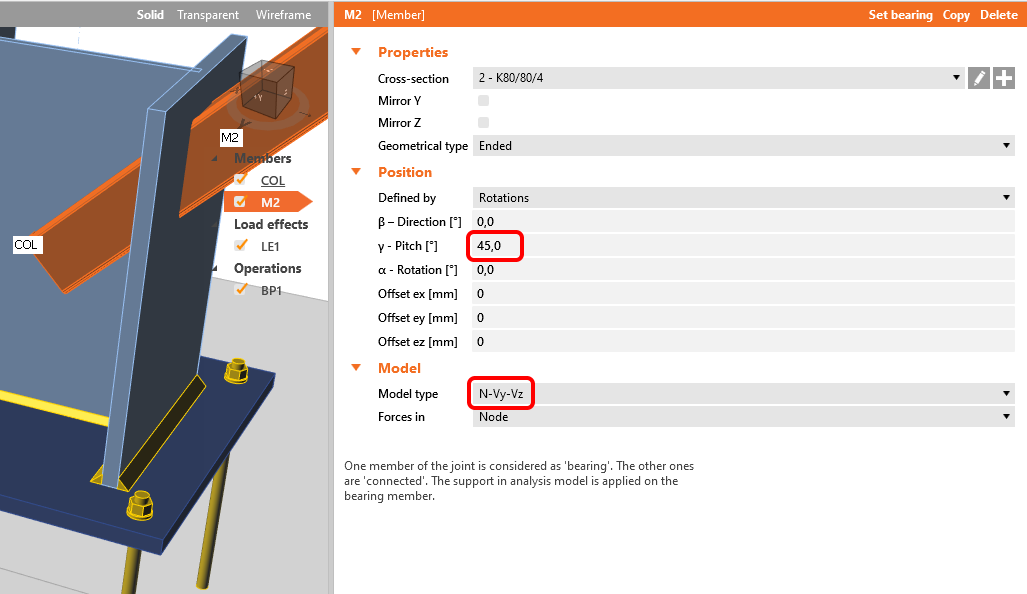Uncheck COL member visibility checkbox
Image resolution: width=1027 pixels, height=594 pixels.
240,179
